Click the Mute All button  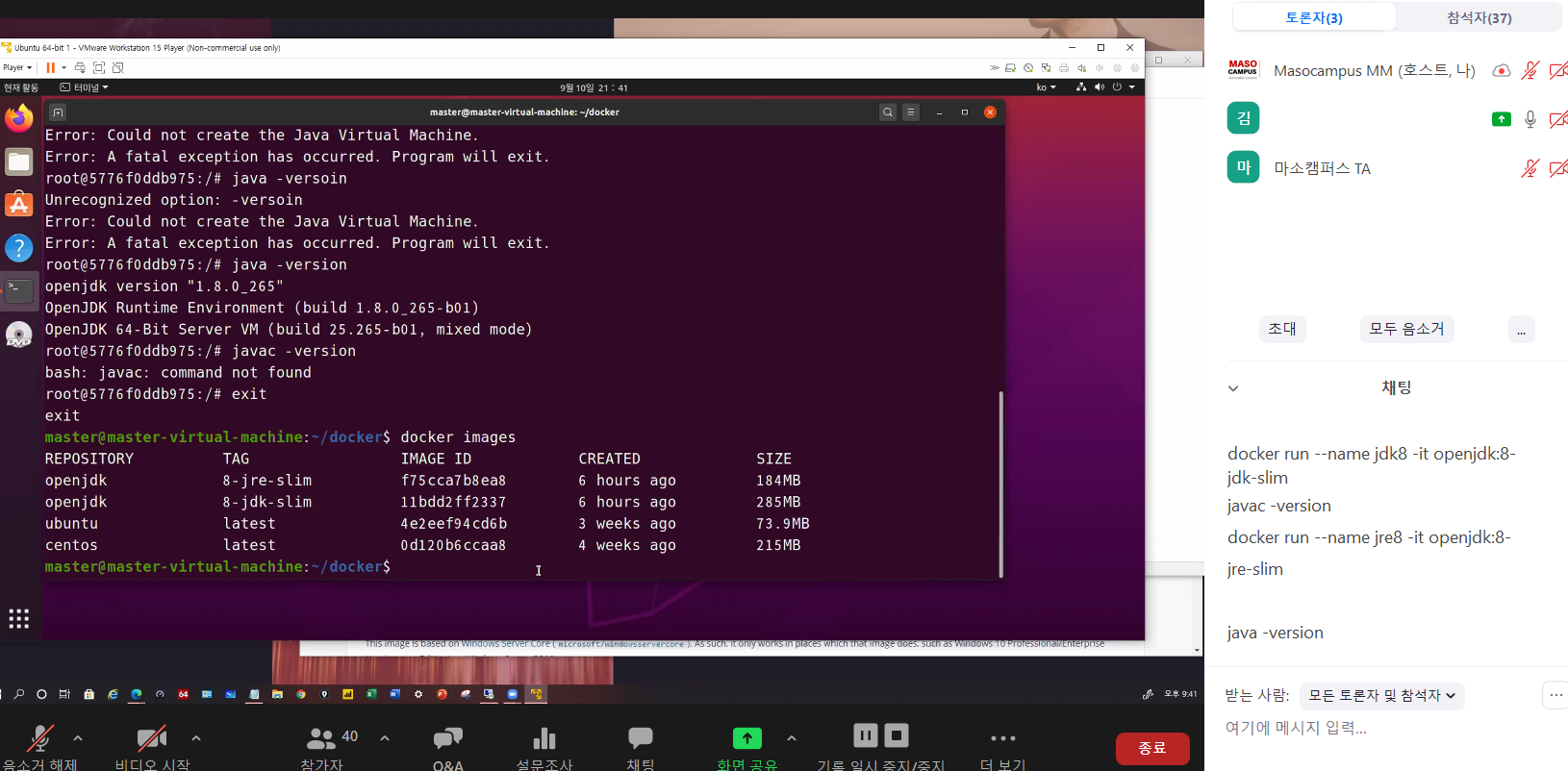click(1406, 329)
